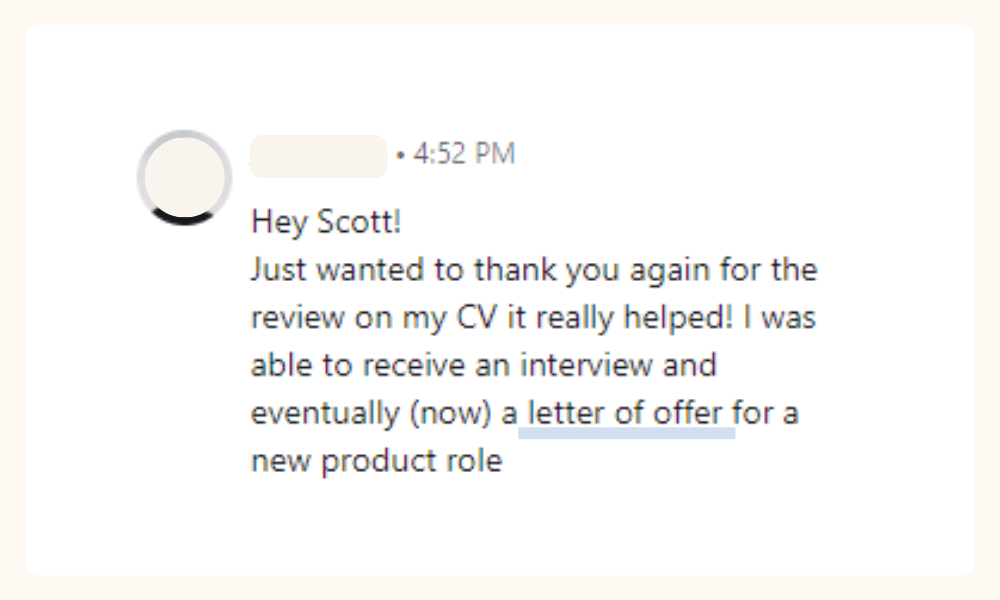Click the words "I was" ending third line

[x=779, y=318]
